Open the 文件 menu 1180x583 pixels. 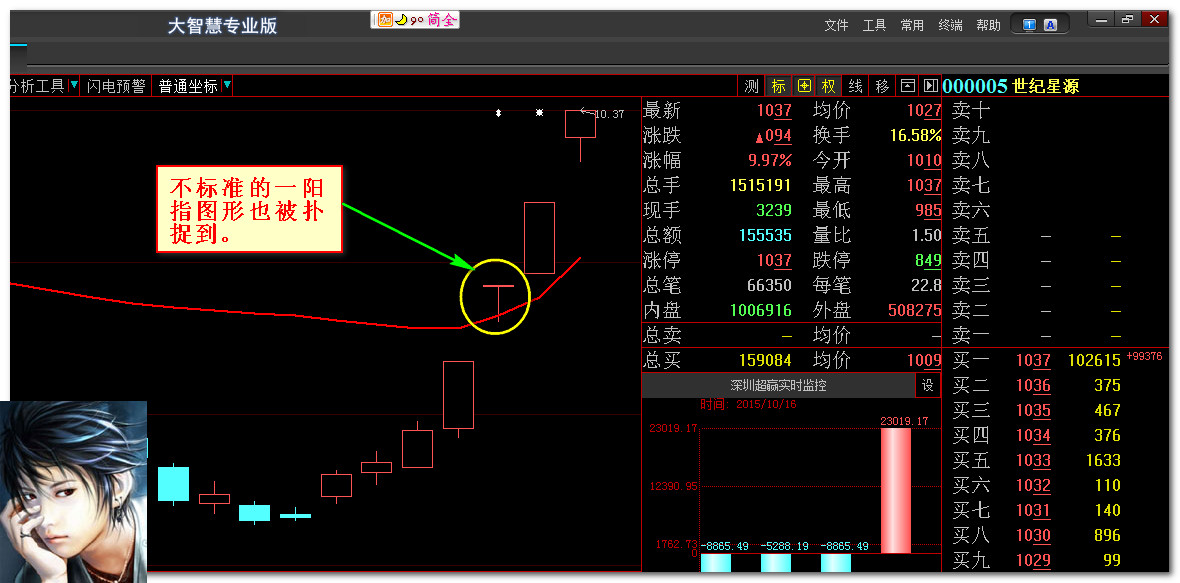coord(836,25)
